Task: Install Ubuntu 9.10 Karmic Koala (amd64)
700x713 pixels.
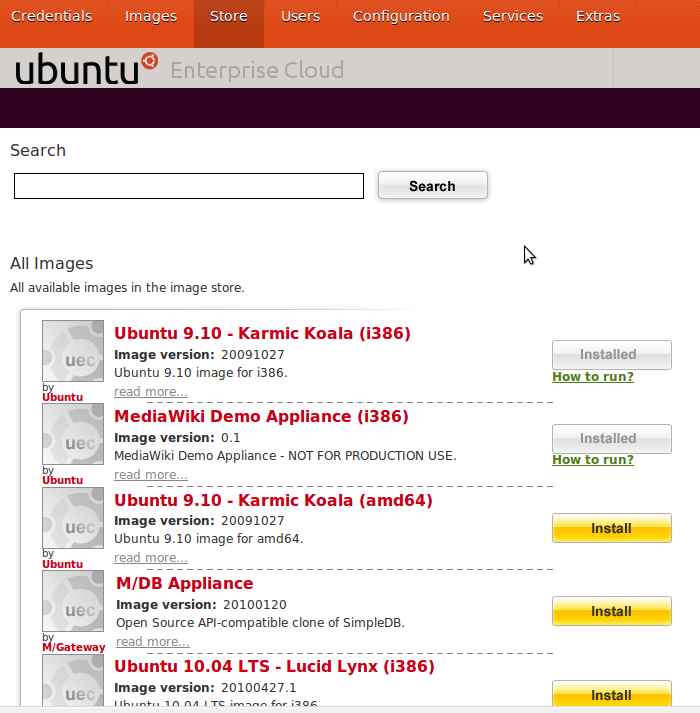Action: (612, 528)
